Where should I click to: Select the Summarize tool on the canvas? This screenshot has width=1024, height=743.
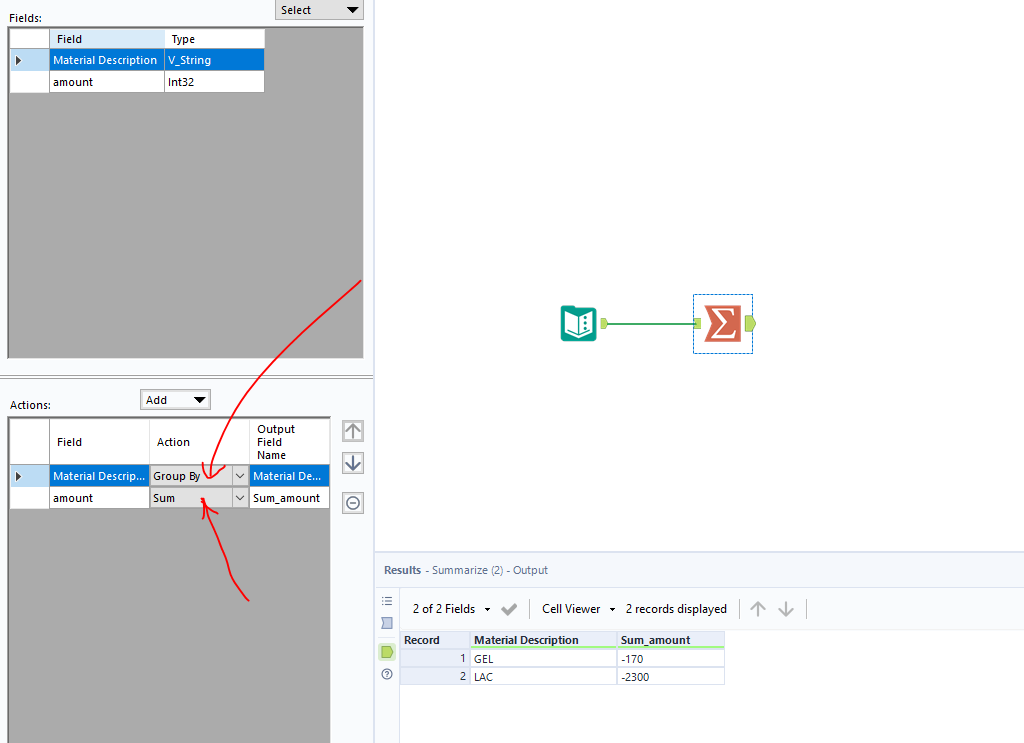[x=722, y=323]
